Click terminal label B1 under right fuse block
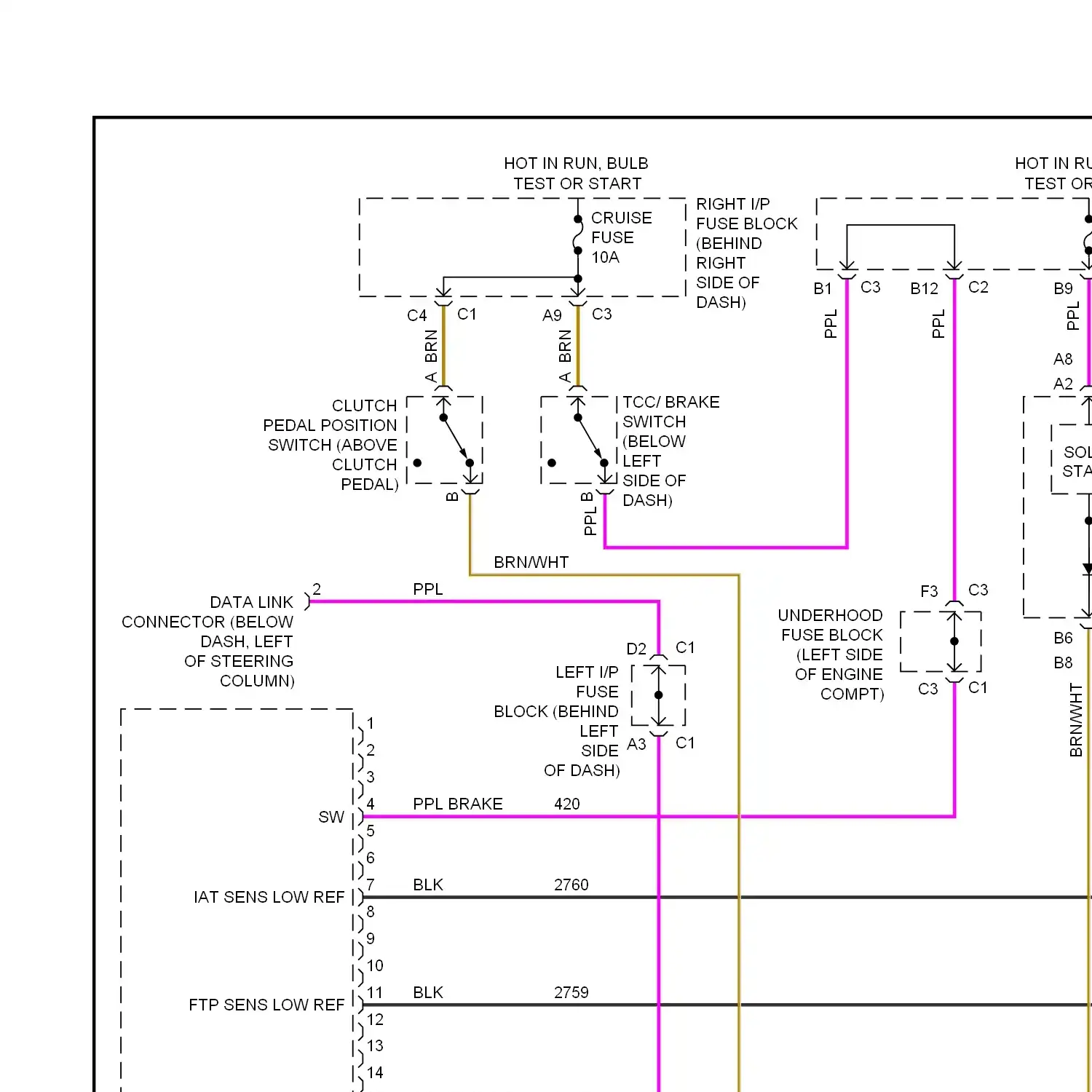 [823, 288]
